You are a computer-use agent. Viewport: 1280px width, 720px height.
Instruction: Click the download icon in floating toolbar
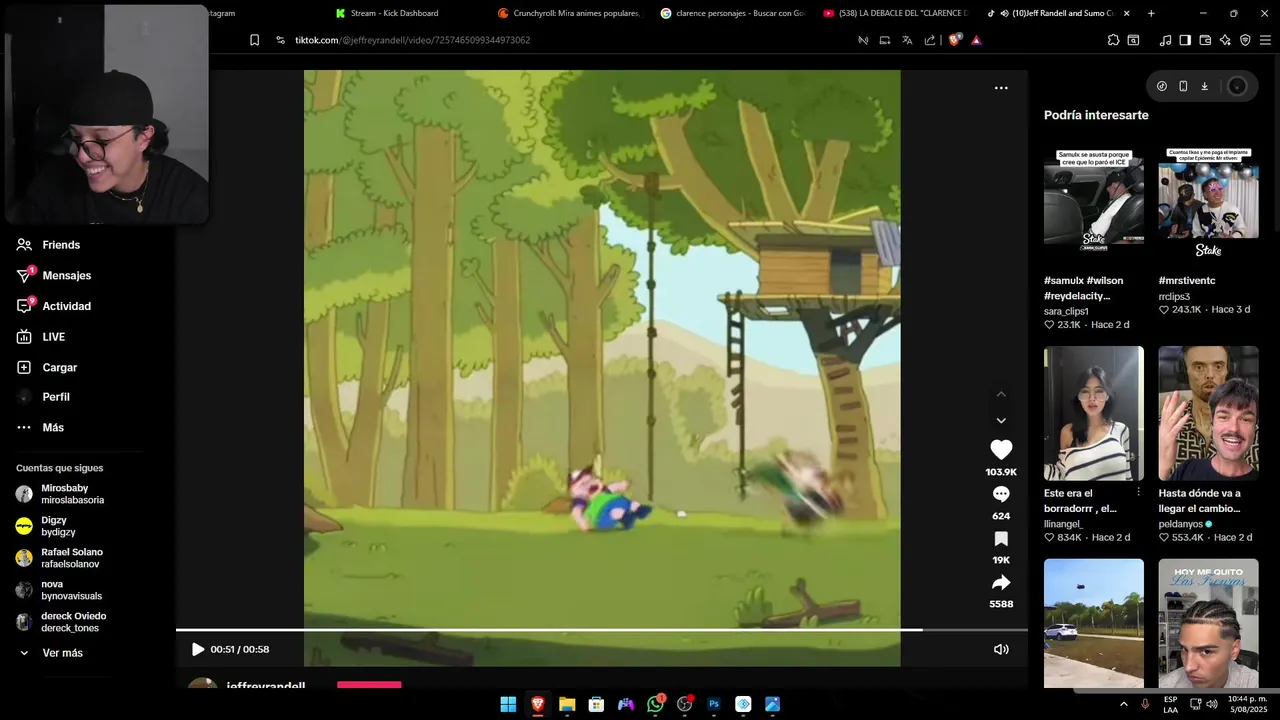coord(1204,86)
